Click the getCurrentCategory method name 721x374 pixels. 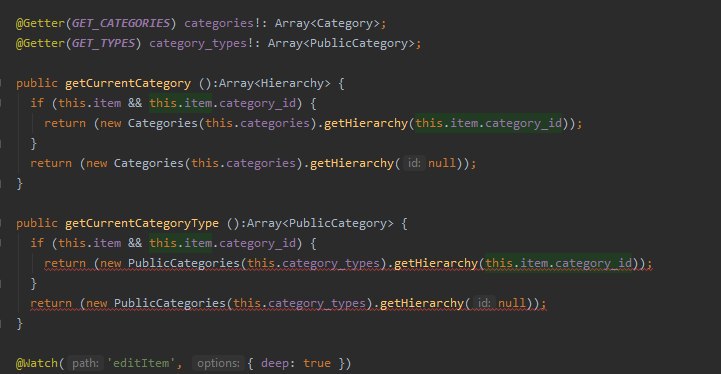point(128,83)
